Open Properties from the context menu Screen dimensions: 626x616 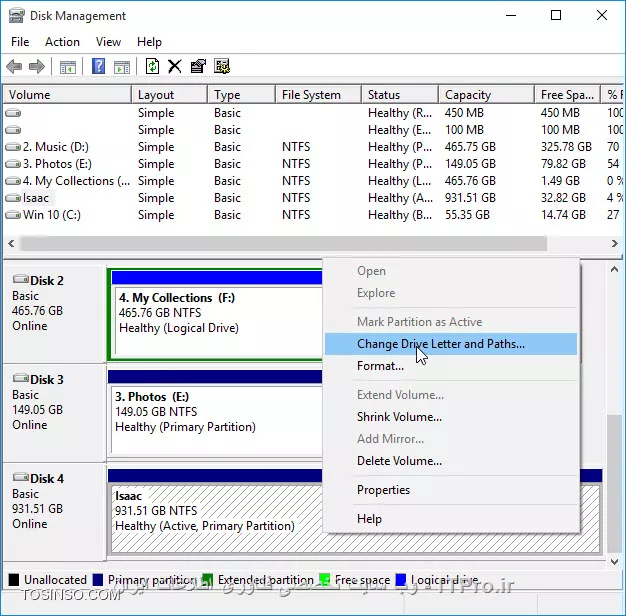pos(451,490)
